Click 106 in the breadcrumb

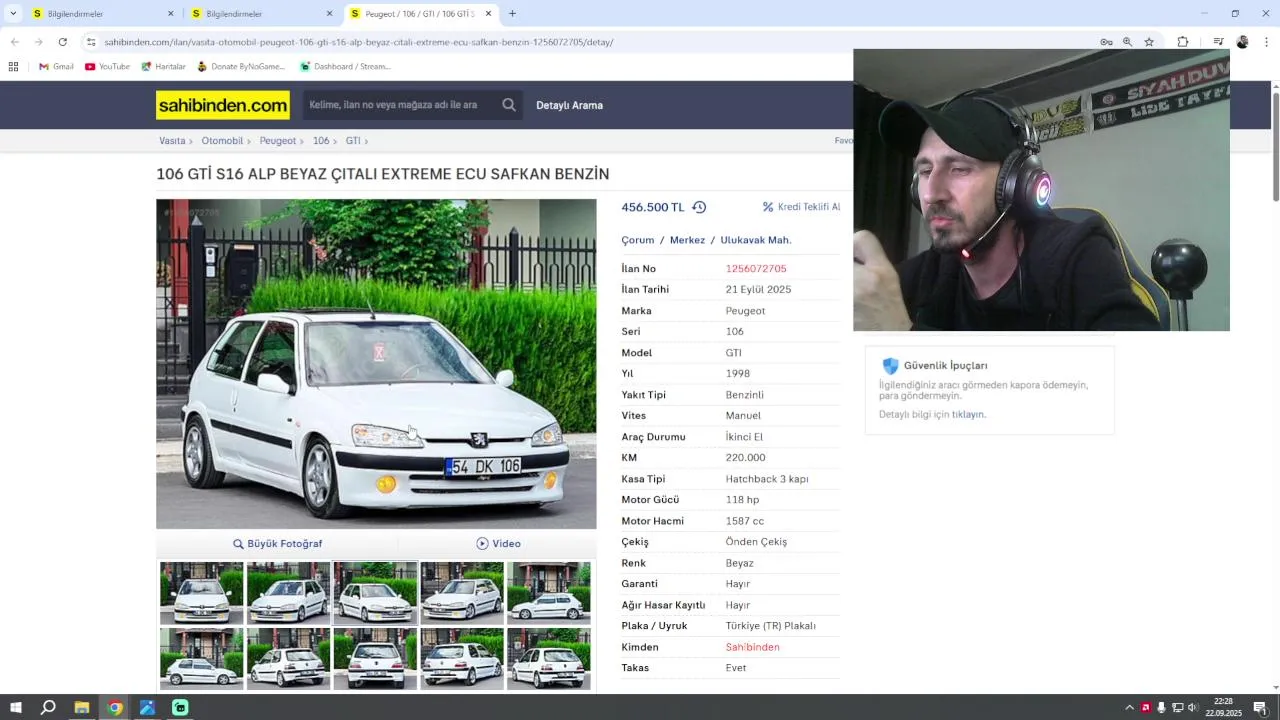(321, 141)
